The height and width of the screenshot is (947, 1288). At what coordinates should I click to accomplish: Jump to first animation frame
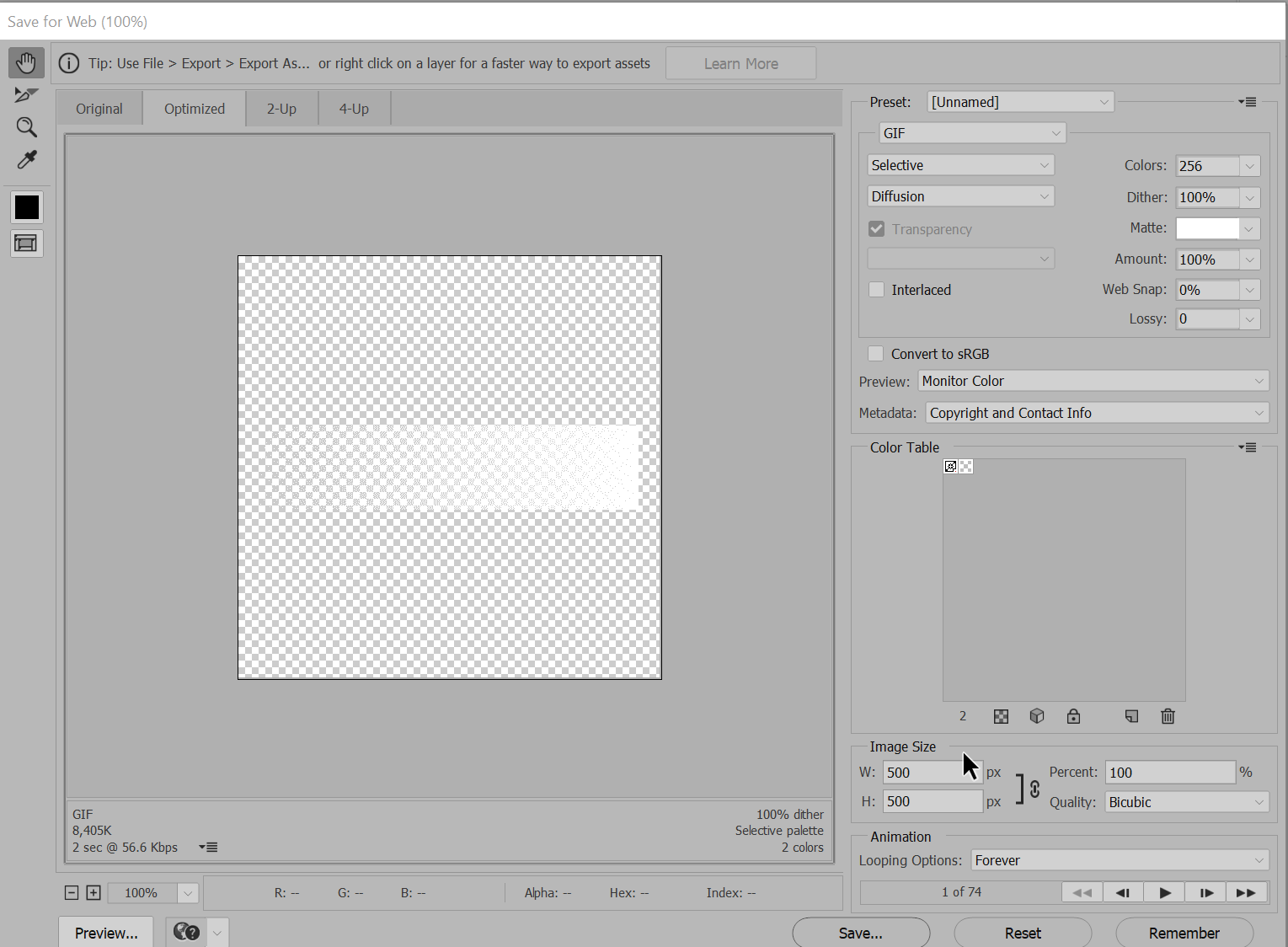click(x=1082, y=892)
